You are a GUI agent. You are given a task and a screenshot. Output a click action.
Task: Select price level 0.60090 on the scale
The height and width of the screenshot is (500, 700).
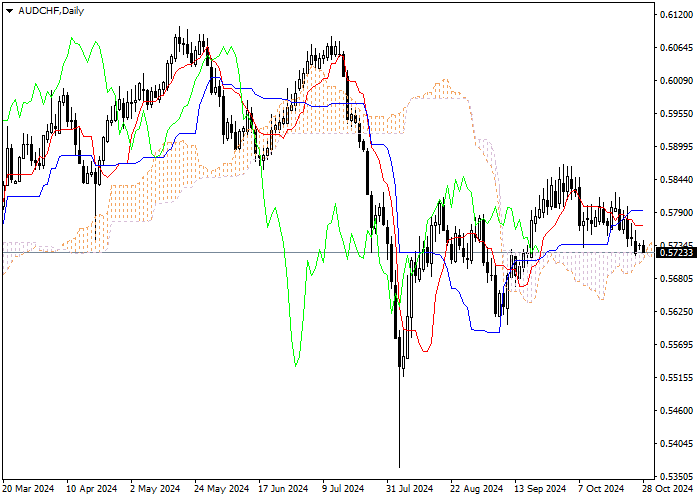[676, 81]
